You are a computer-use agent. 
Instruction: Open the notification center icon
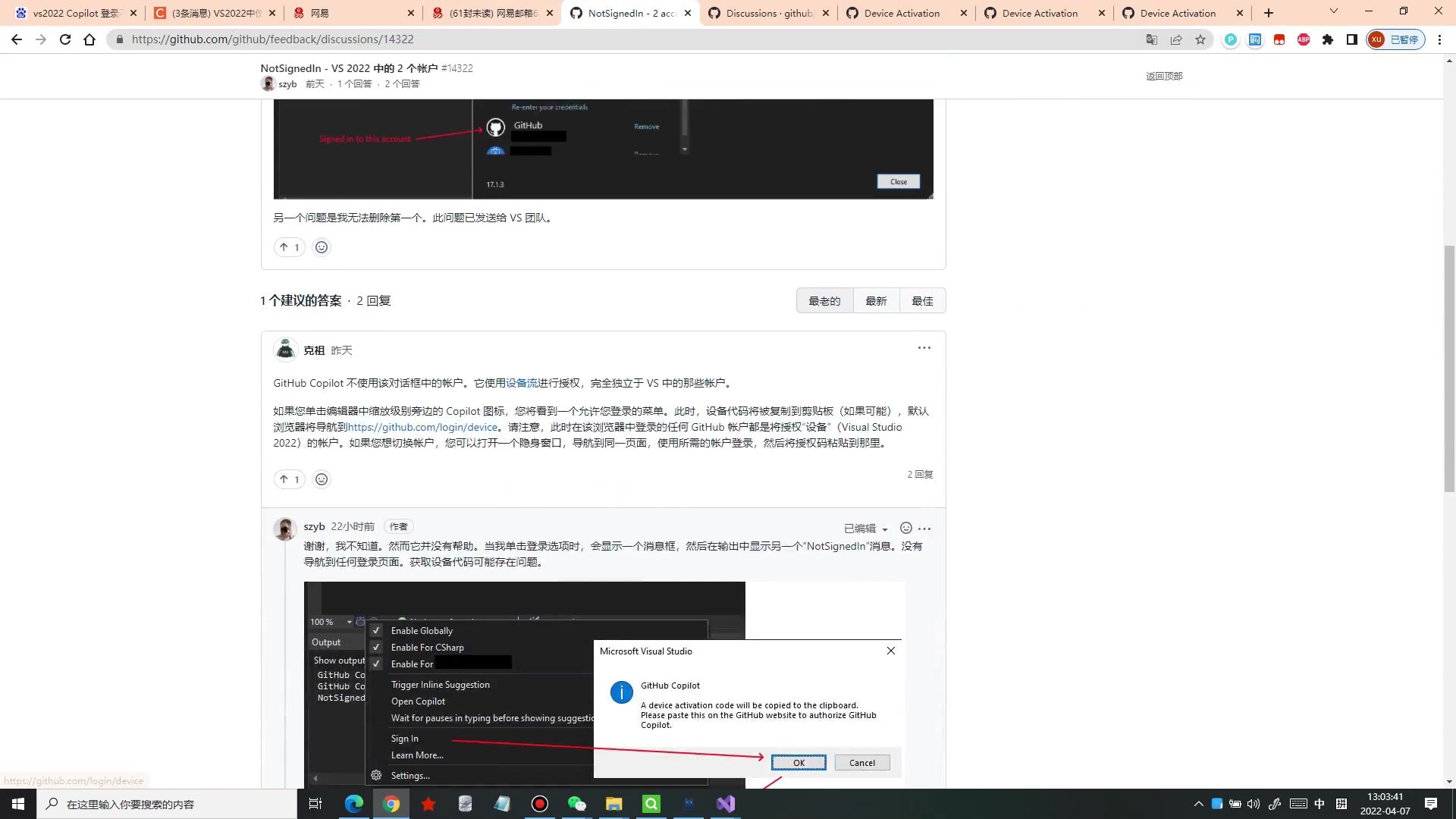pos(1431,804)
